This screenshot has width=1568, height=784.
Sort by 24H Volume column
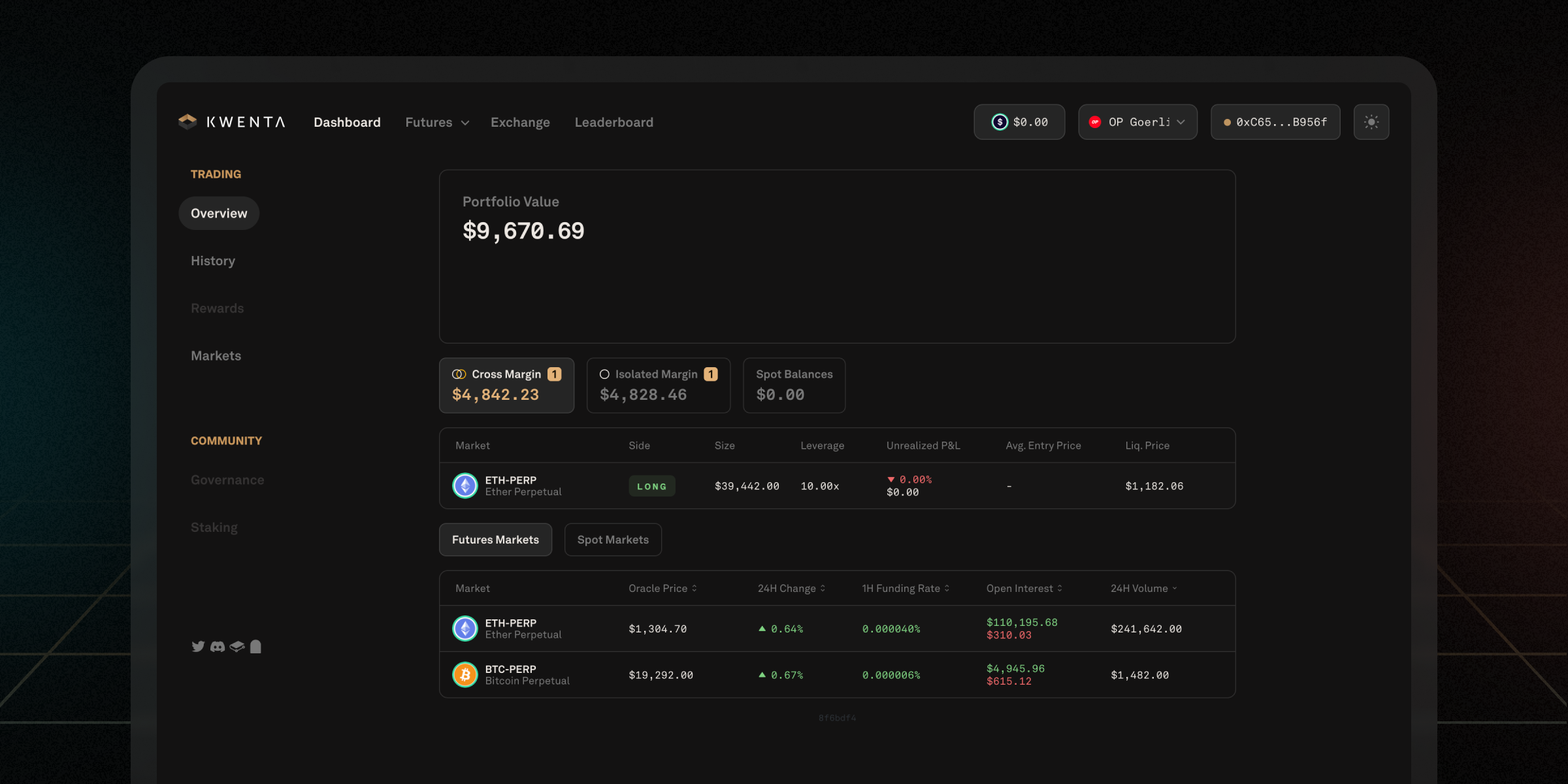[1143, 588]
